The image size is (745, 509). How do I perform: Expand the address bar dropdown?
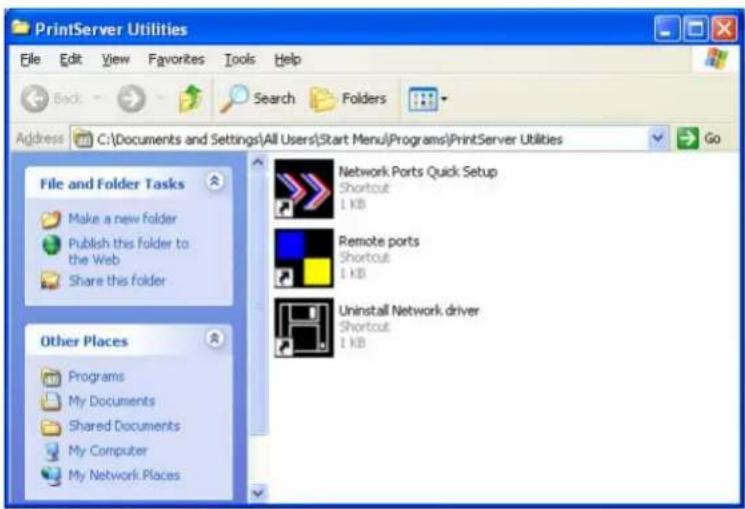658,139
